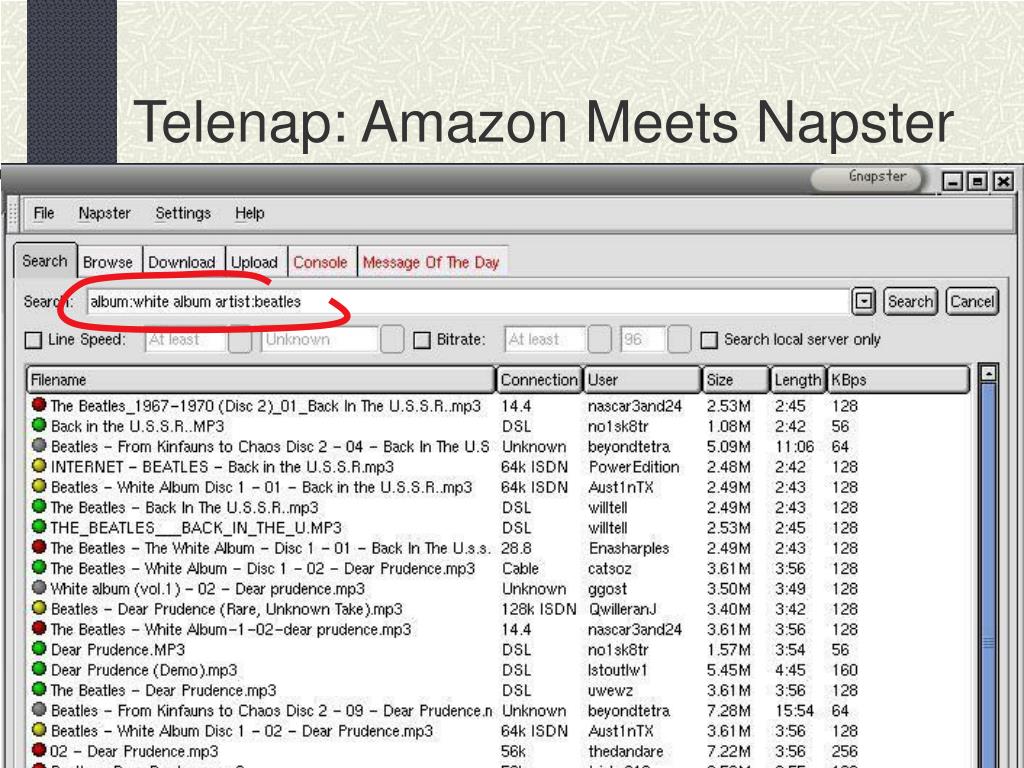Sort by the KBps column header
The image size is (1024, 768).
898,380
